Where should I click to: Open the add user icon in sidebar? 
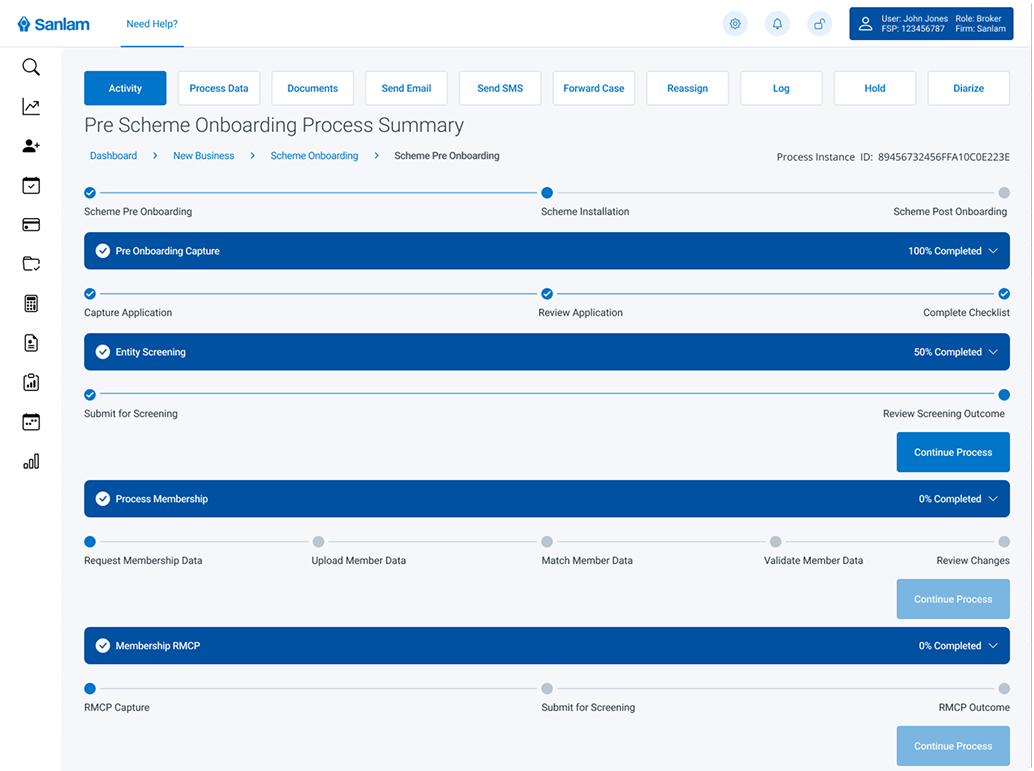(31, 146)
